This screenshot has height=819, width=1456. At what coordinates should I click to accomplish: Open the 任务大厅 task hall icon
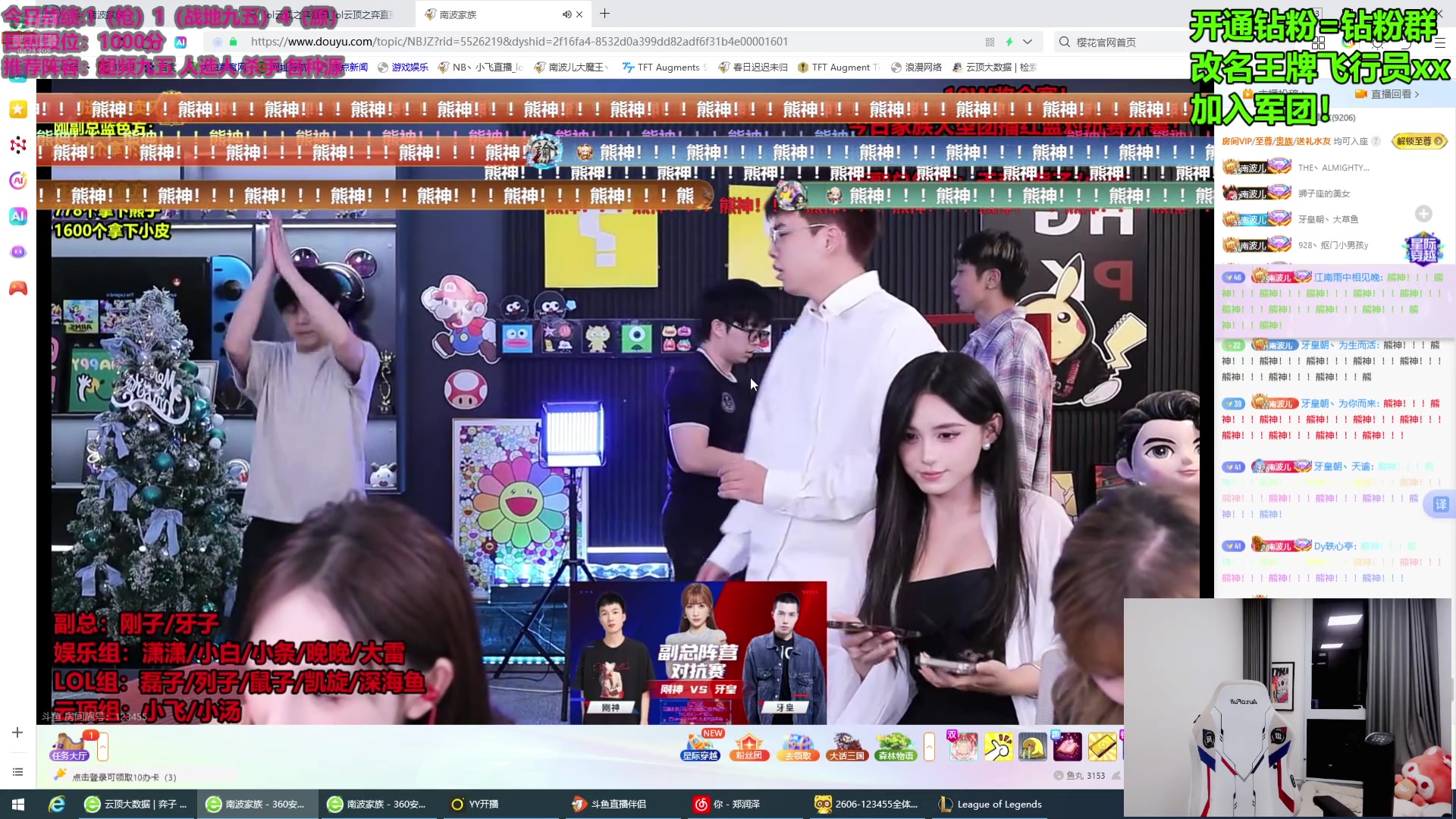(70, 746)
